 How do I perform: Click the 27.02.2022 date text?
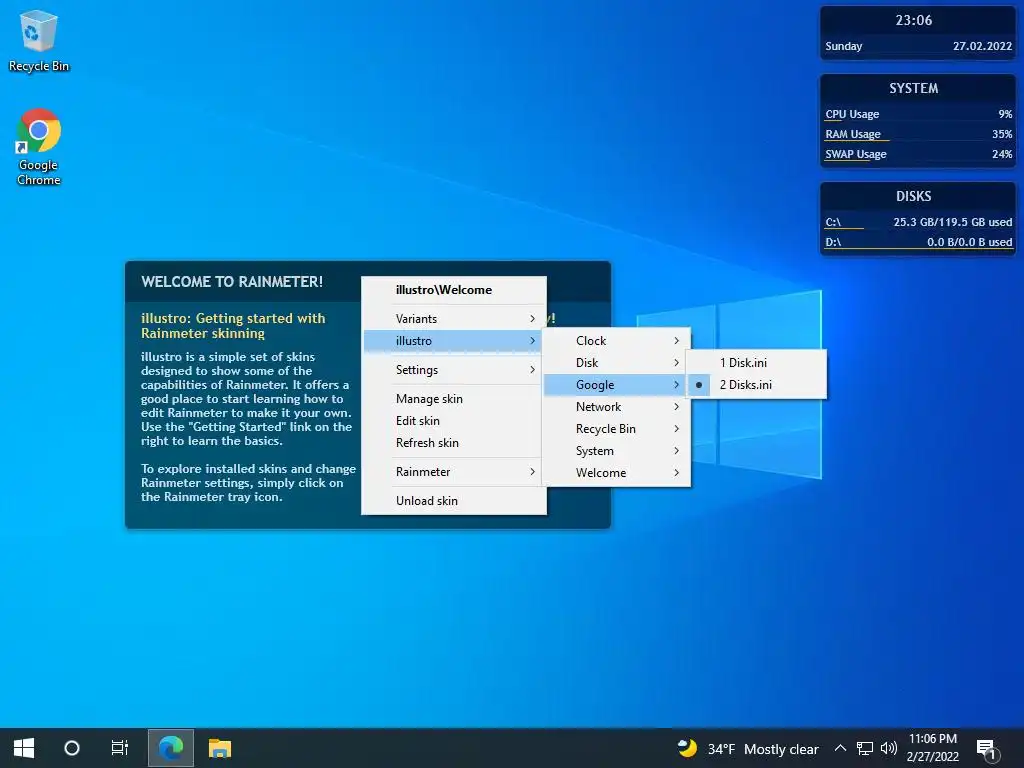coord(982,46)
